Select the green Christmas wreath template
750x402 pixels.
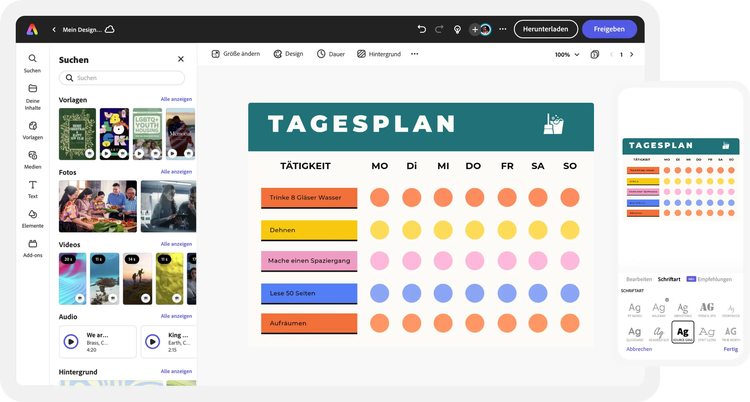(x=77, y=134)
